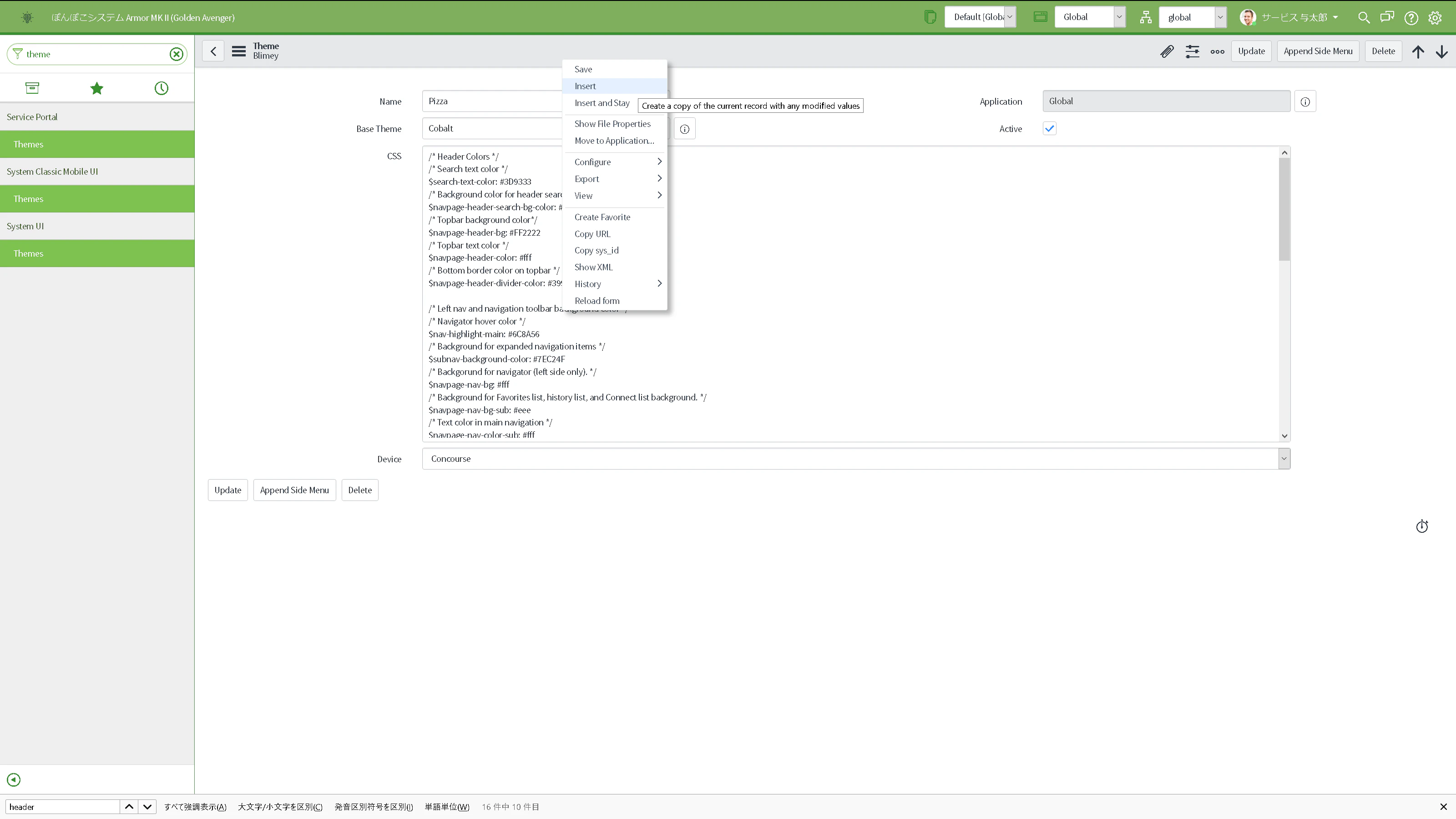Expand the History submenu
Screen dimensions: 1456x819
pyautogui.click(x=614, y=284)
